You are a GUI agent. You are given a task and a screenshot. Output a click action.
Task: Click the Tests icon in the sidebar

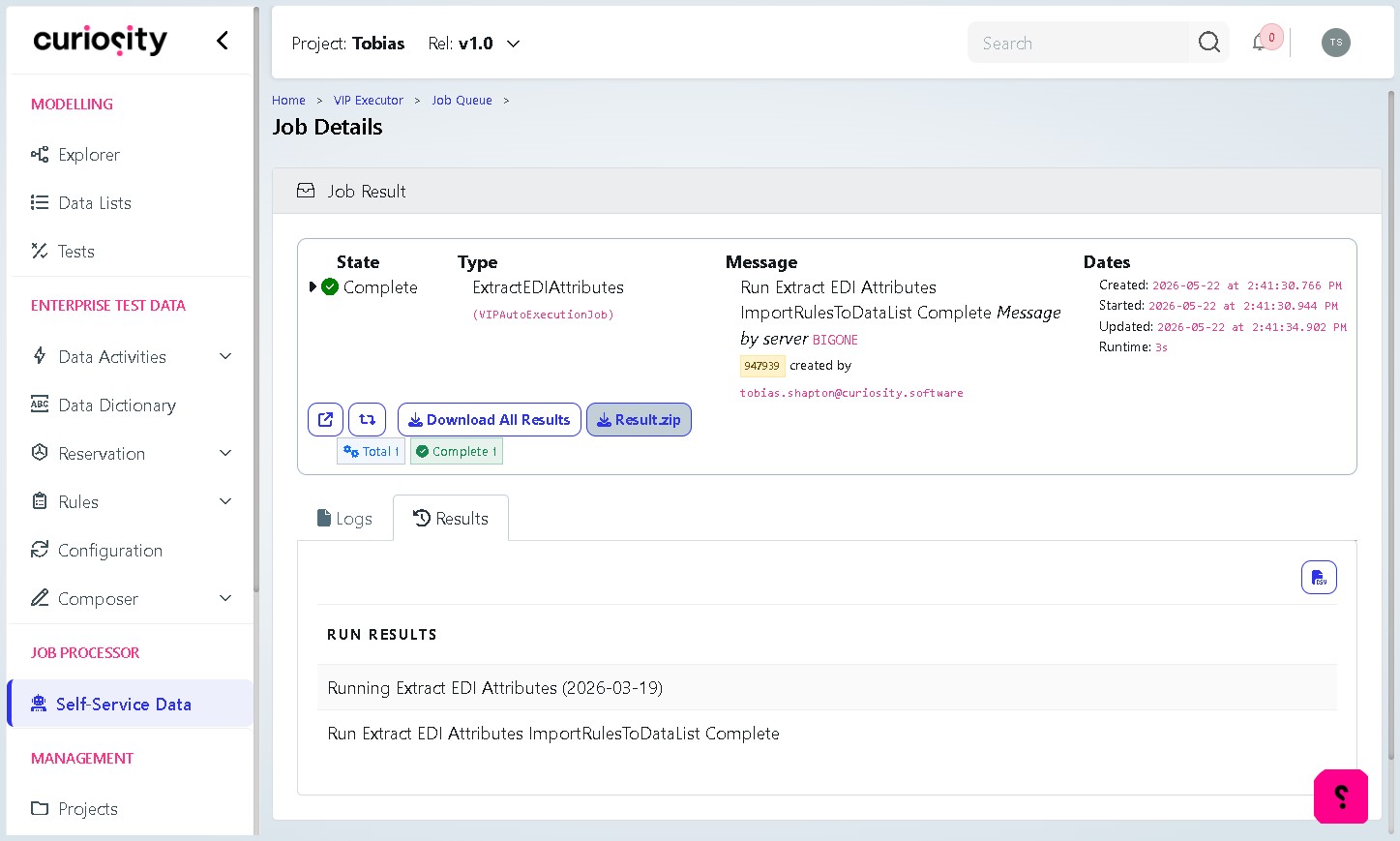(x=40, y=252)
